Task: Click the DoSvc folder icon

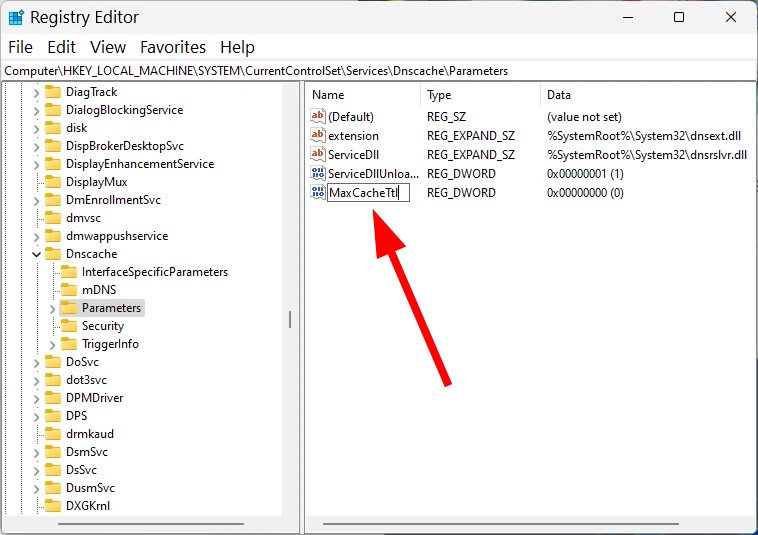Action: click(x=53, y=362)
